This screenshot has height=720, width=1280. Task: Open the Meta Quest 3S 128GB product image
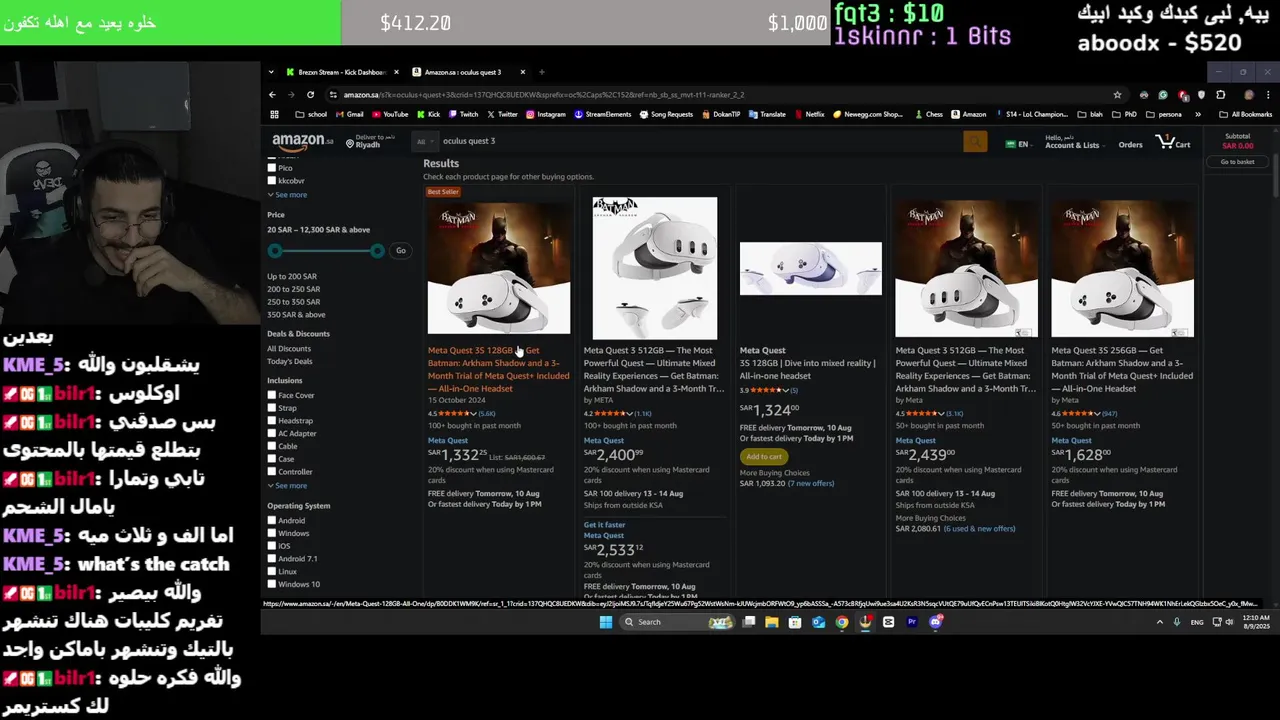(499, 267)
